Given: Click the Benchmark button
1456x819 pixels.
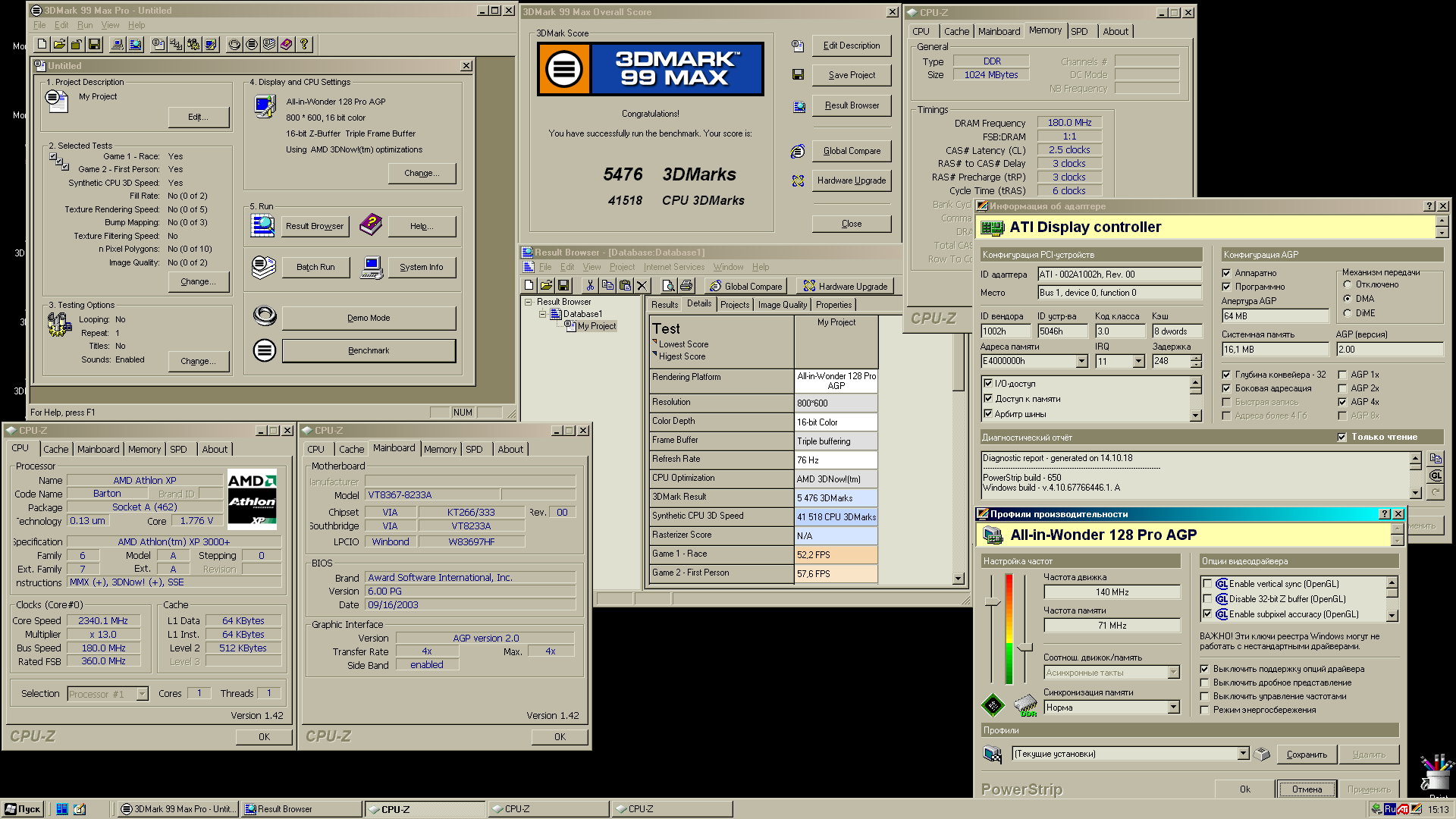Looking at the screenshot, I should [x=369, y=350].
